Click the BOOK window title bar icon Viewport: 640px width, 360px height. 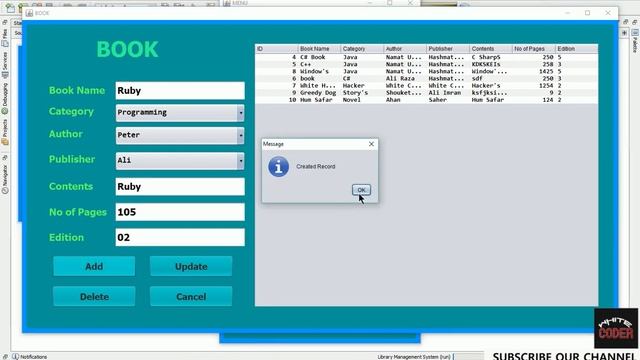click(29, 13)
